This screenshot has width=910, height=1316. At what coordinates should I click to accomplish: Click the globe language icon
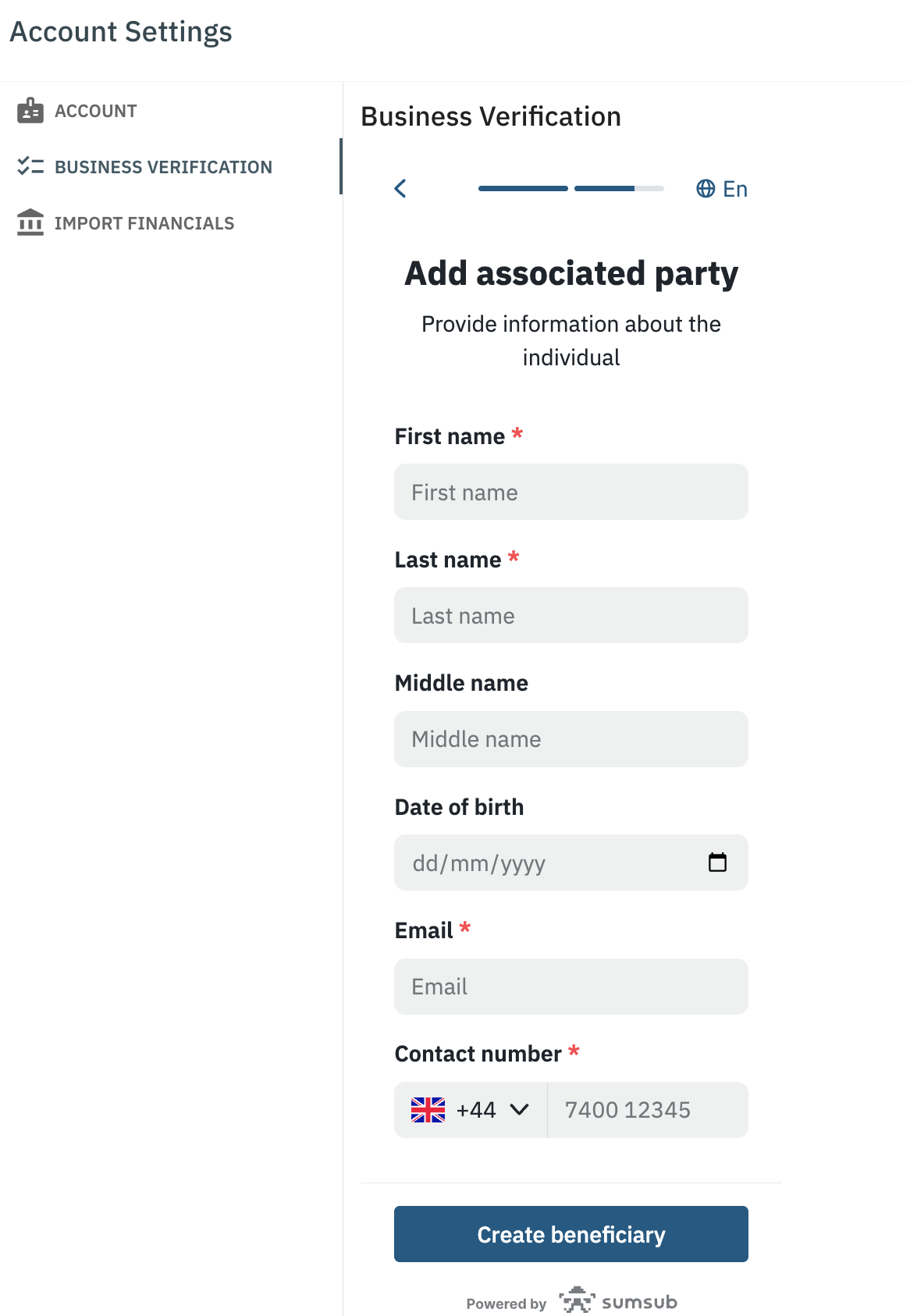coord(706,188)
